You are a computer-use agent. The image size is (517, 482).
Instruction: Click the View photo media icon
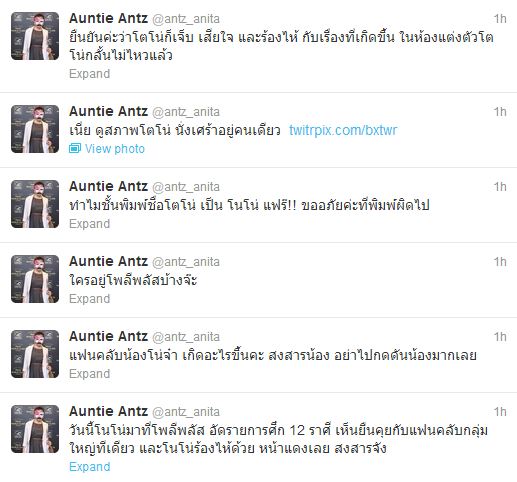click(x=75, y=148)
